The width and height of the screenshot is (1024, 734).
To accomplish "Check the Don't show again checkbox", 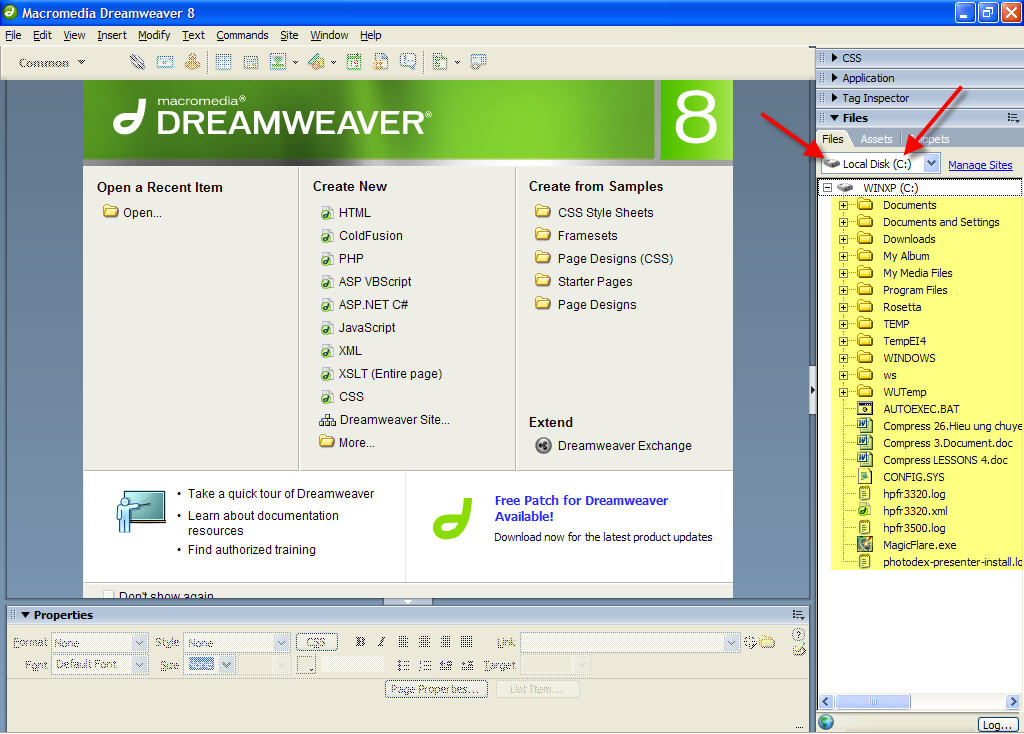I will pos(108,595).
